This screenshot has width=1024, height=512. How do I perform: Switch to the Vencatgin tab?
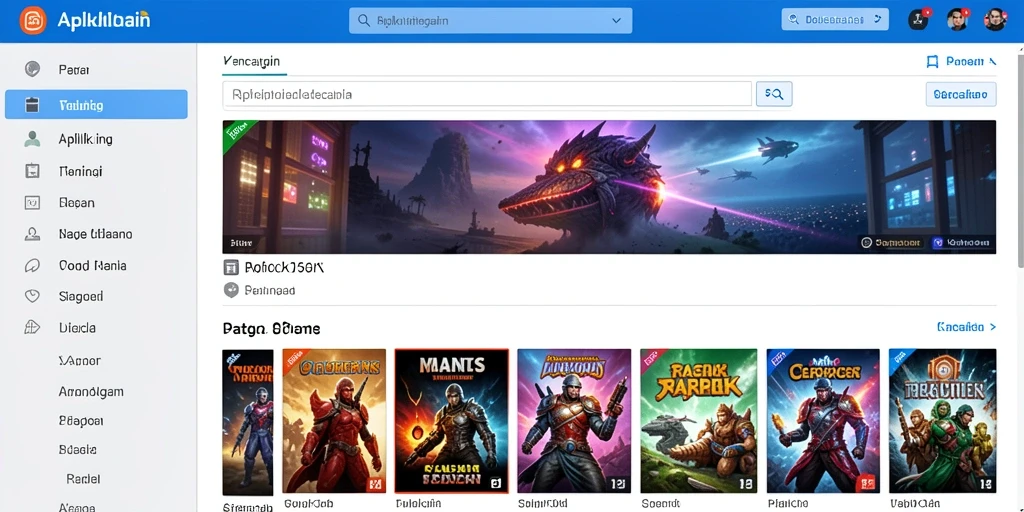[x=251, y=61]
